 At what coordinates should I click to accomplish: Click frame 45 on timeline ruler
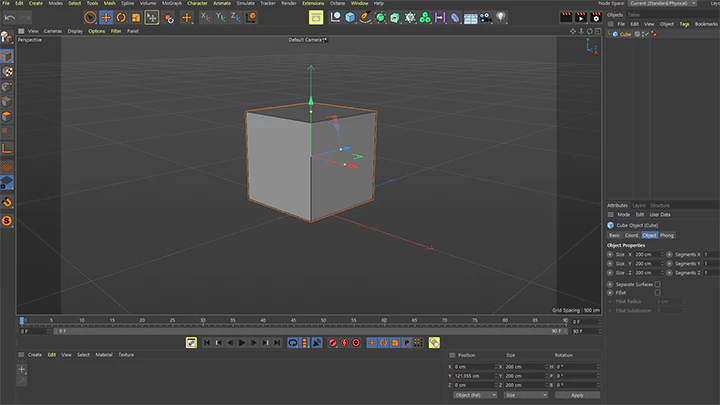(293, 320)
